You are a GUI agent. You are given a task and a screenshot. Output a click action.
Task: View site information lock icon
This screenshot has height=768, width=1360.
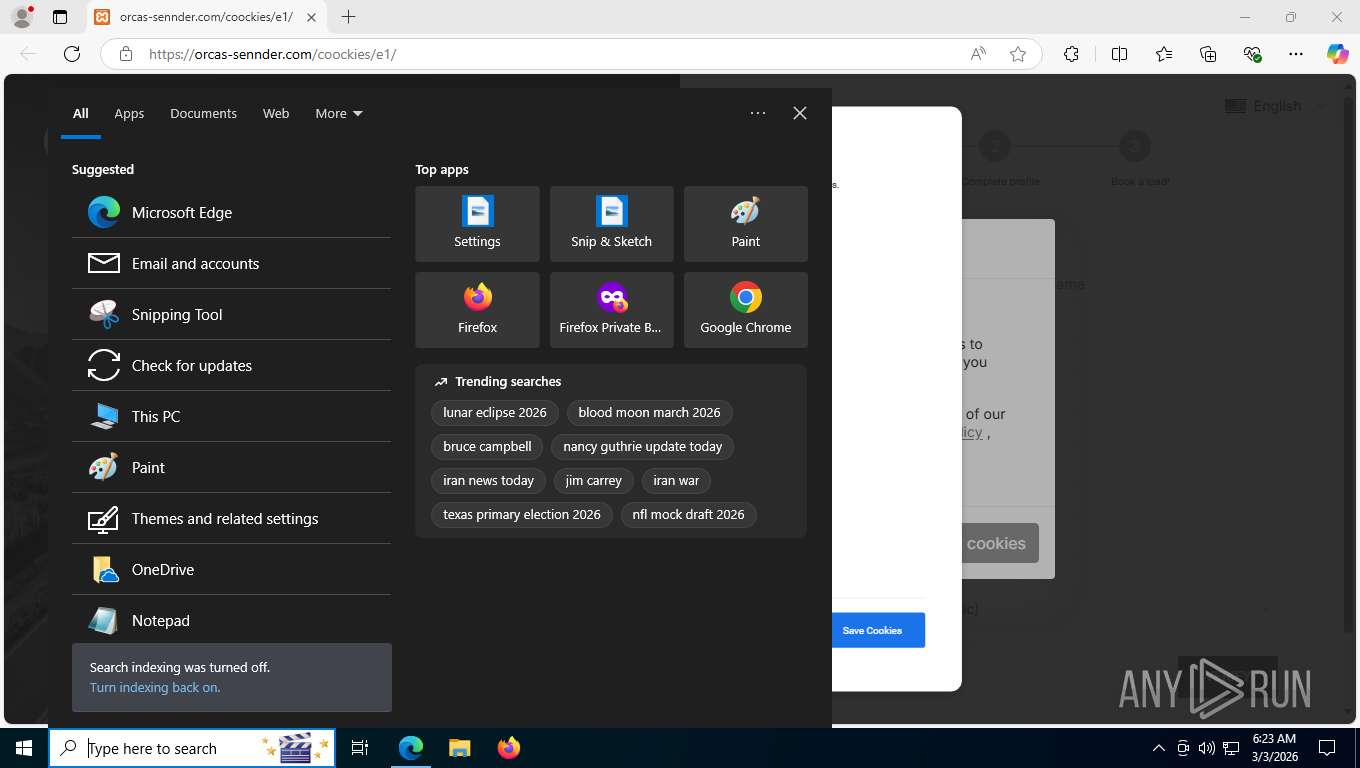(126, 54)
